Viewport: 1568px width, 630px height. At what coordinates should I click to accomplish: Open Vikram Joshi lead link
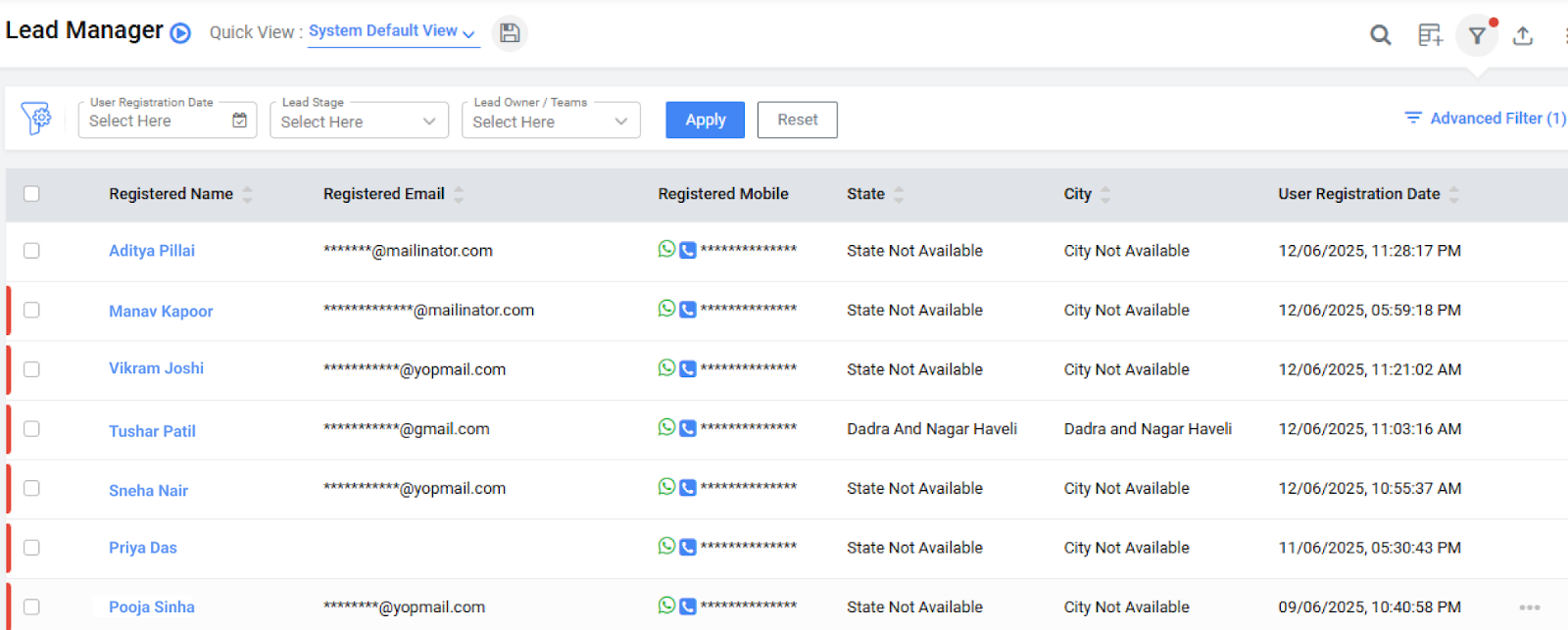[x=156, y=368]
